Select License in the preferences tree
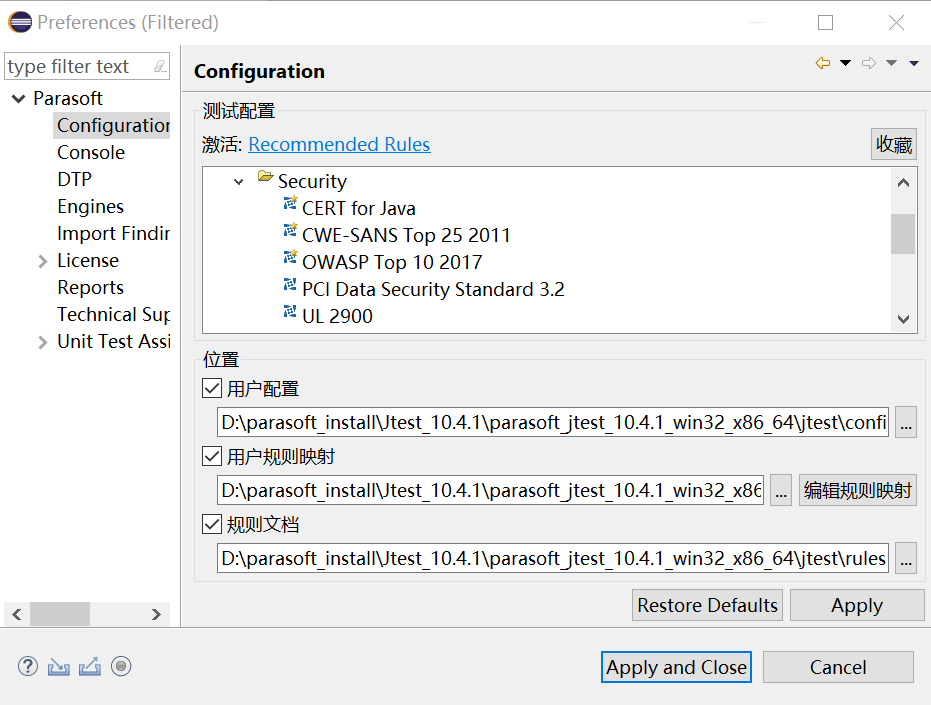 pos(88,260)
